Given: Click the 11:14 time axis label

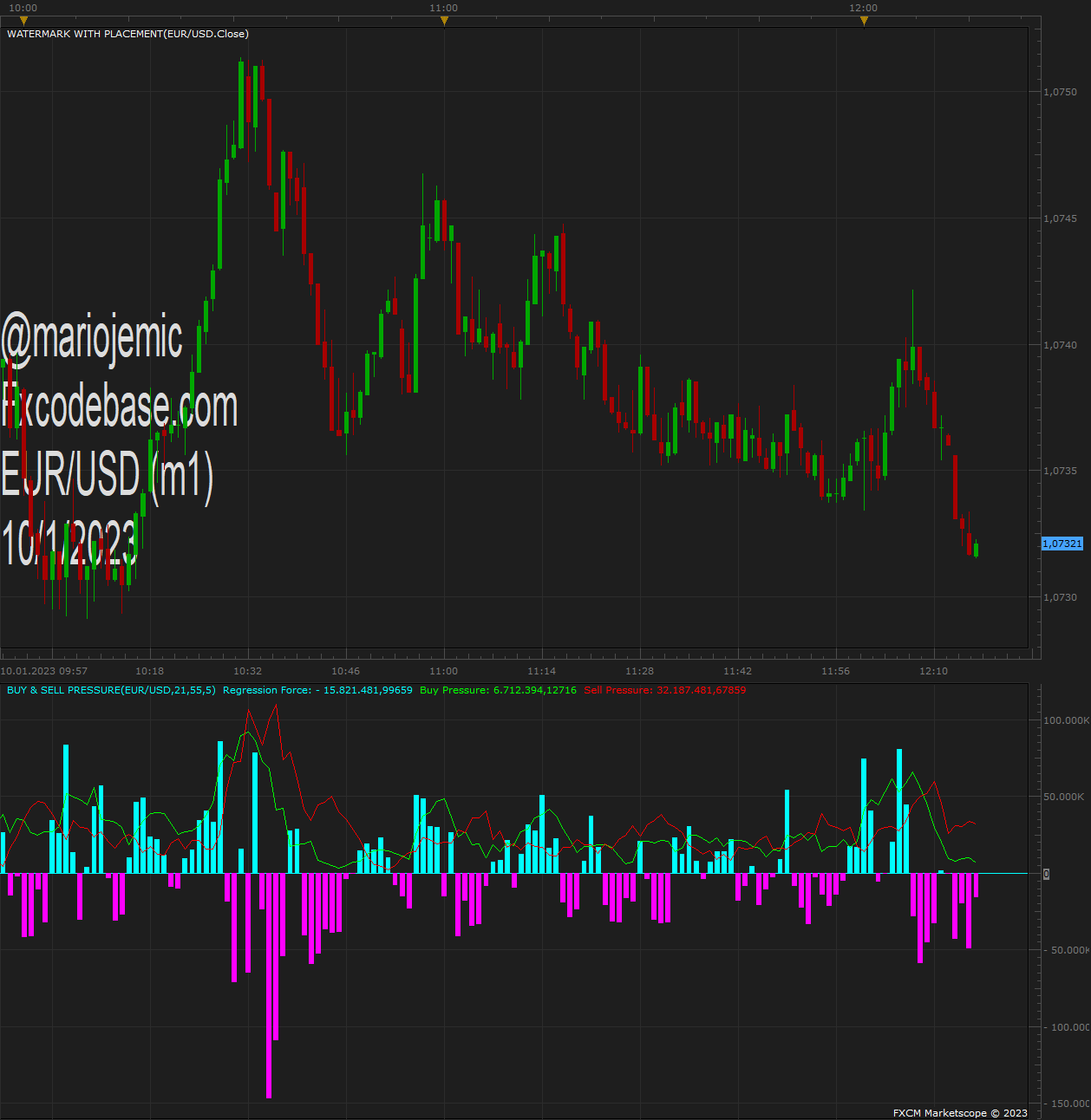Looking at the screenshot, I should [x=542, y=671].
